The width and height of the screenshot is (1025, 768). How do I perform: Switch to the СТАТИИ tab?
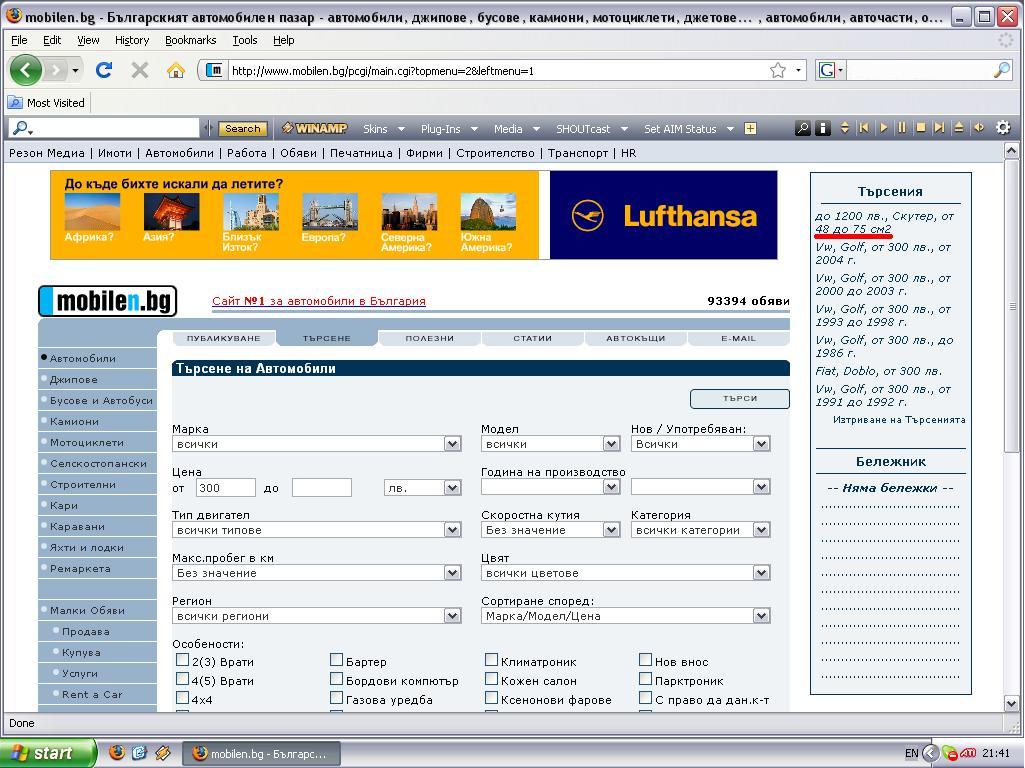coord(532,338)
